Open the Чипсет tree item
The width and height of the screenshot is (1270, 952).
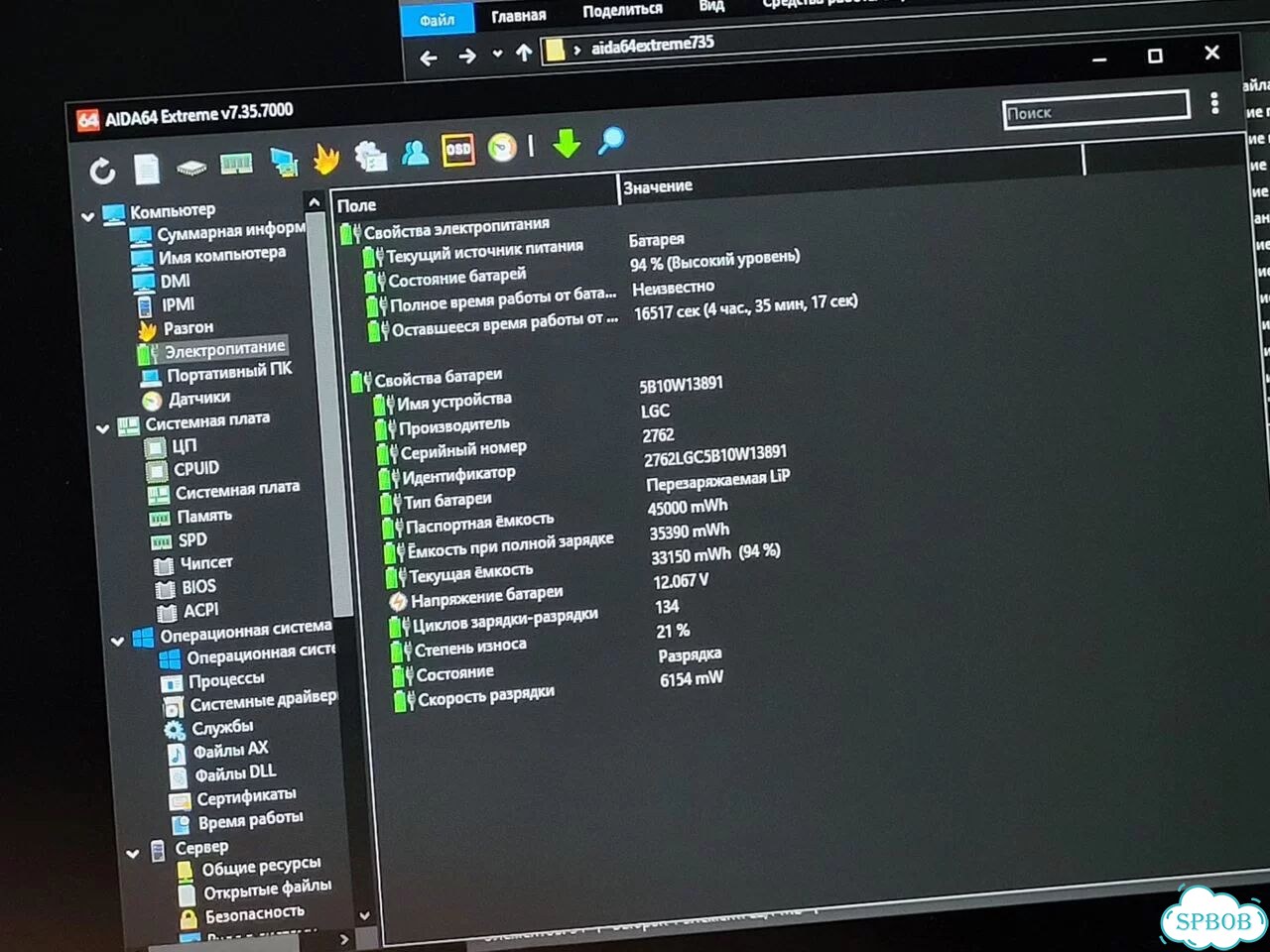[193, 564]
